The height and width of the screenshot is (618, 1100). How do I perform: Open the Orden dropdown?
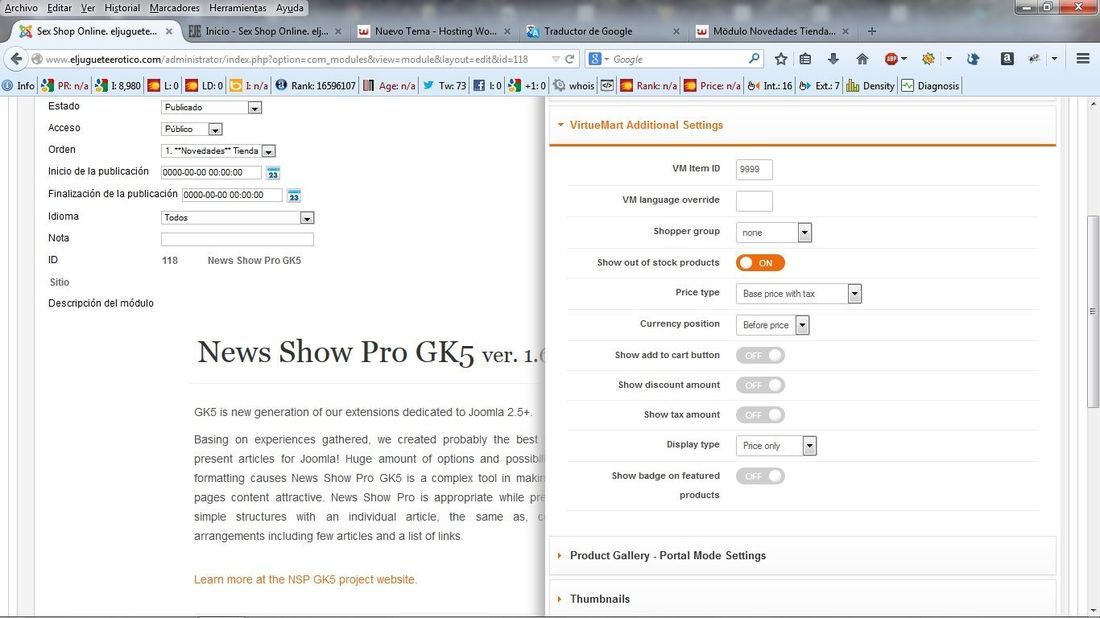point(218,151)
